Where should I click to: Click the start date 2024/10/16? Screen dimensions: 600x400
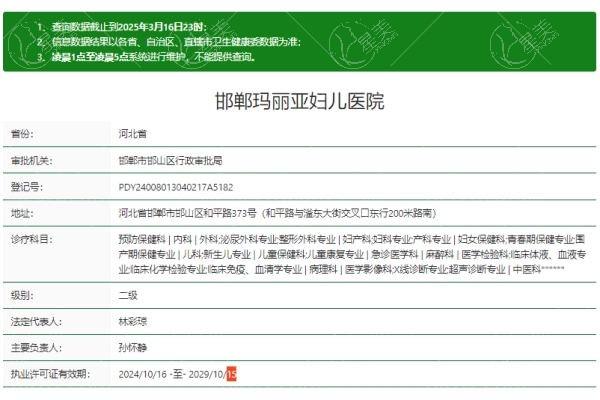click(x=143, y=374)
